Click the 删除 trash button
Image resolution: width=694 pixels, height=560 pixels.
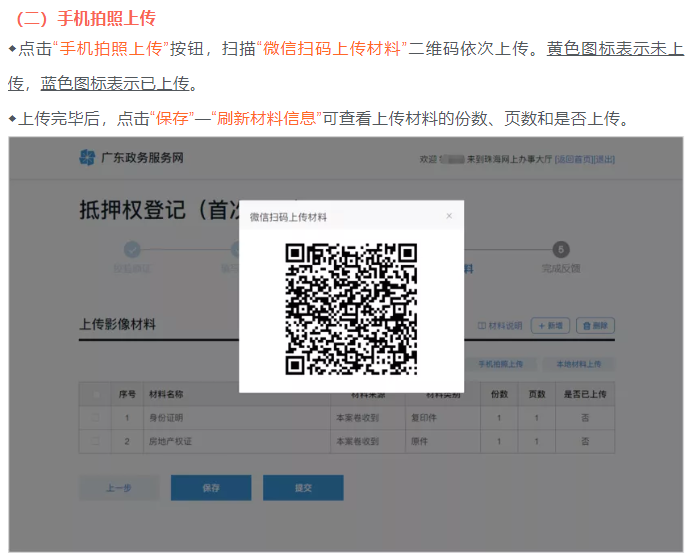pos(595,326)
